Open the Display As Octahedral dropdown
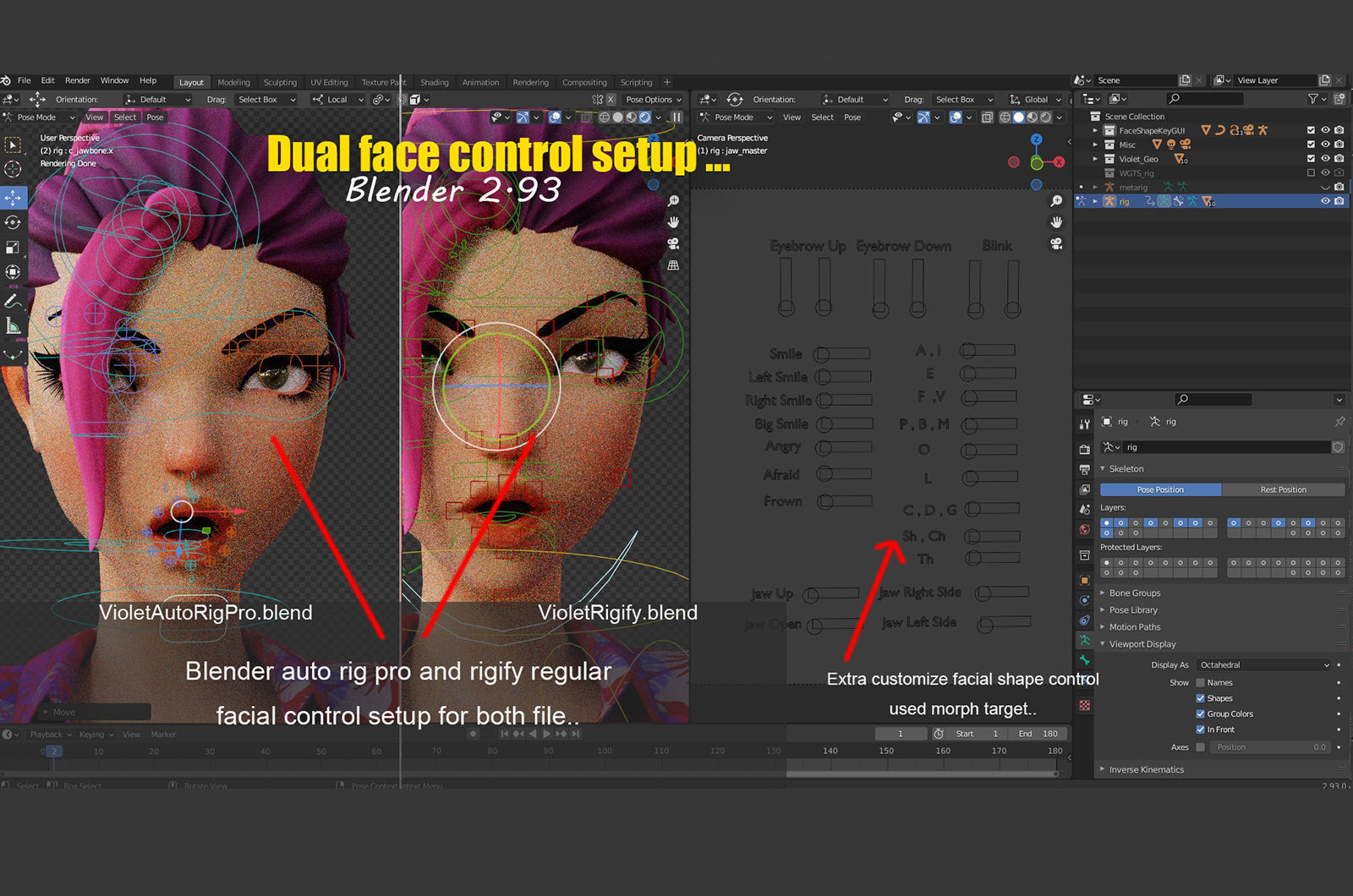 click(1264, 665)
